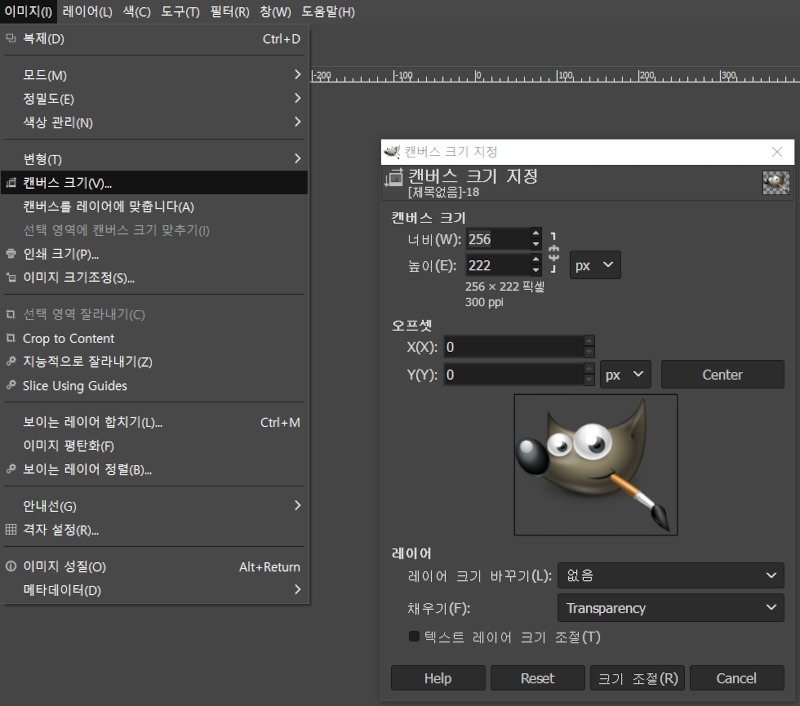The image size is (800, 706).
Task: Click the canvas resize icon in dialog header
Action: pyautogui.click(x=394, y=178)
